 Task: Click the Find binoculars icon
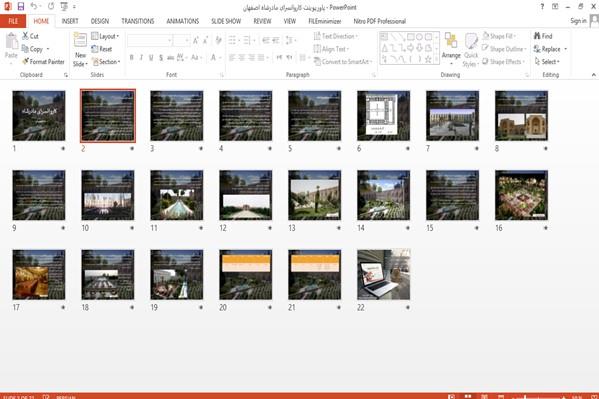click(x=537, y=36)
